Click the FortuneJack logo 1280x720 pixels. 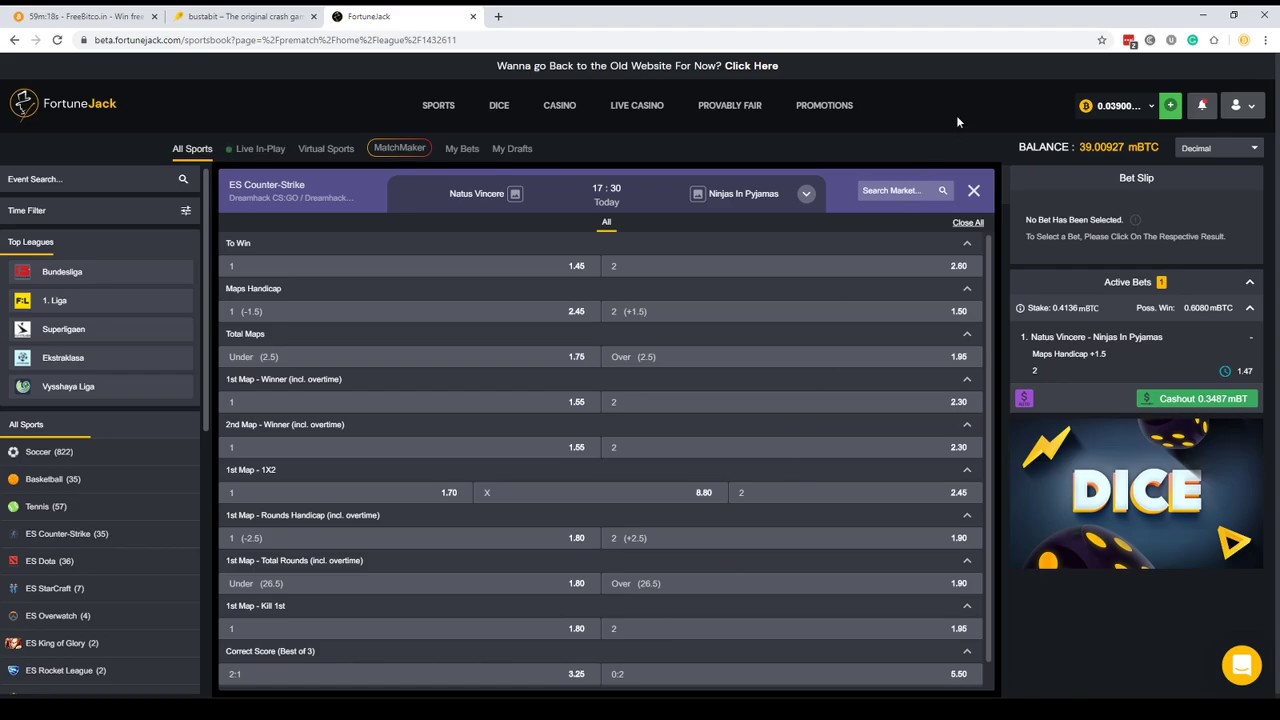pyautogui.click(x=64, y=103)
